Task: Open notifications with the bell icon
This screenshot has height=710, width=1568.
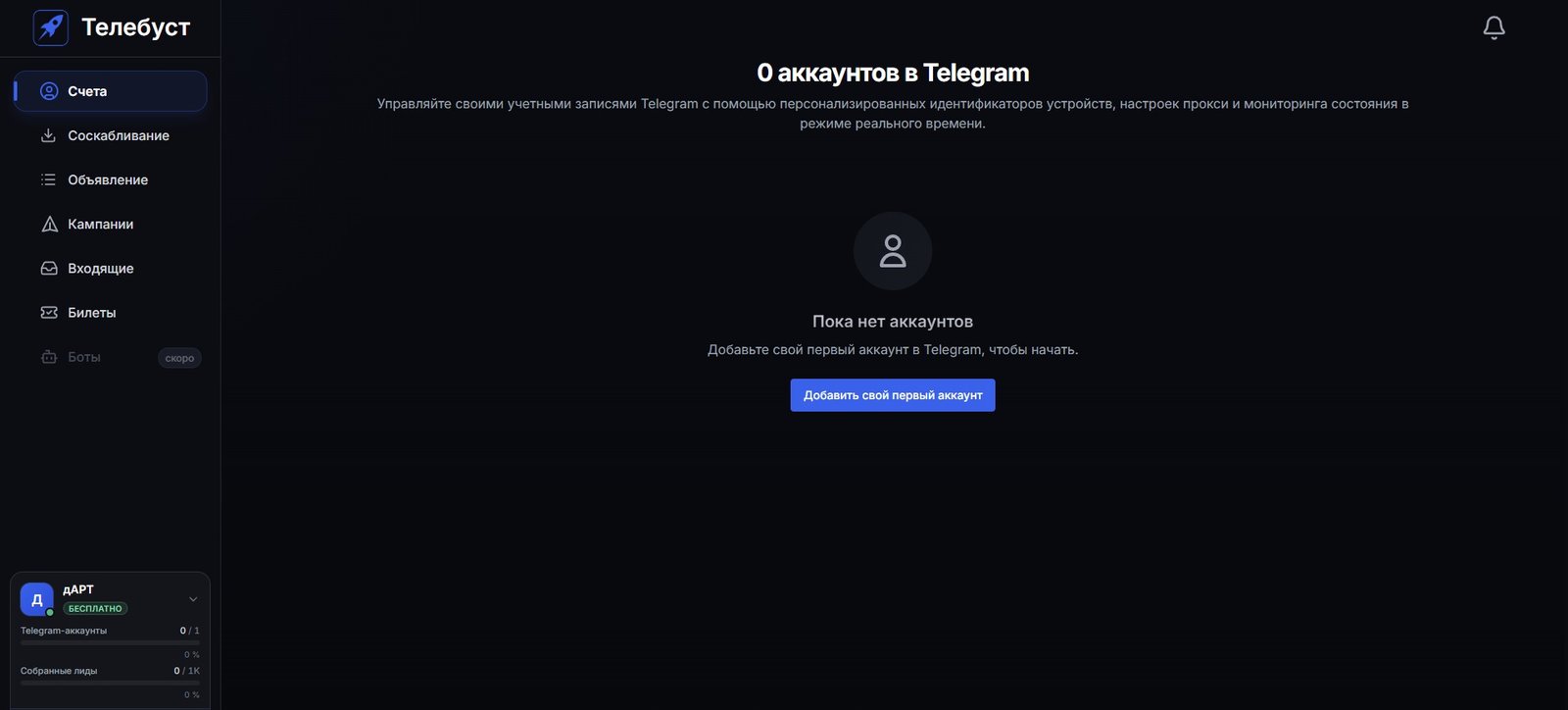Action: 1494,27
